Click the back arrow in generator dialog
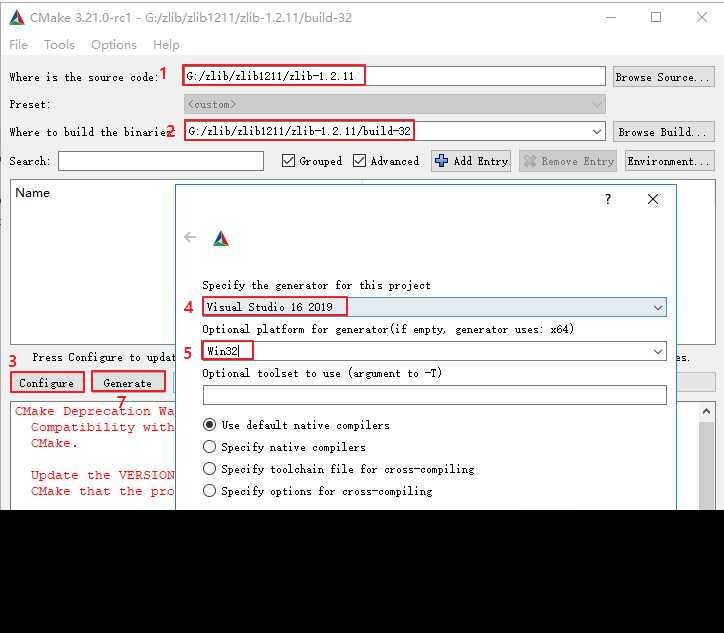The image size is (724, 633). (x=190, y=237)
